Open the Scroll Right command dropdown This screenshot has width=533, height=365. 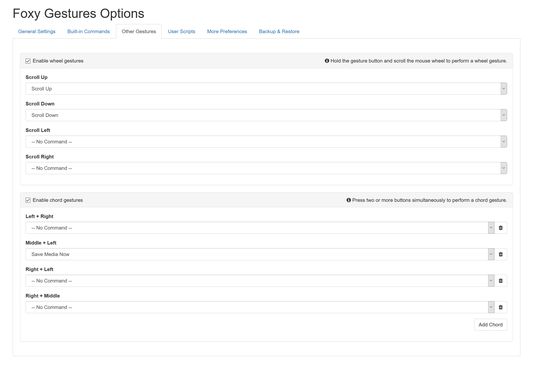click(x=266, y=168)
